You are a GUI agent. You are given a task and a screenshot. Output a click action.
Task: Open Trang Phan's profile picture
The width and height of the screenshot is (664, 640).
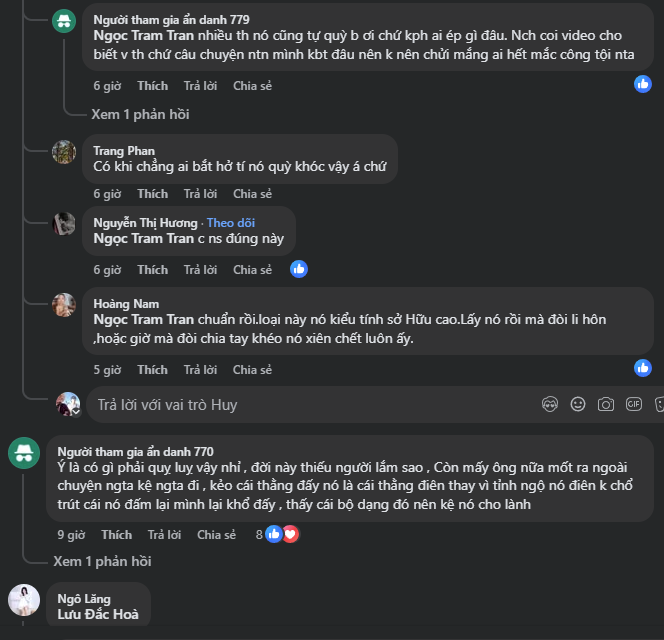(65, 153)
